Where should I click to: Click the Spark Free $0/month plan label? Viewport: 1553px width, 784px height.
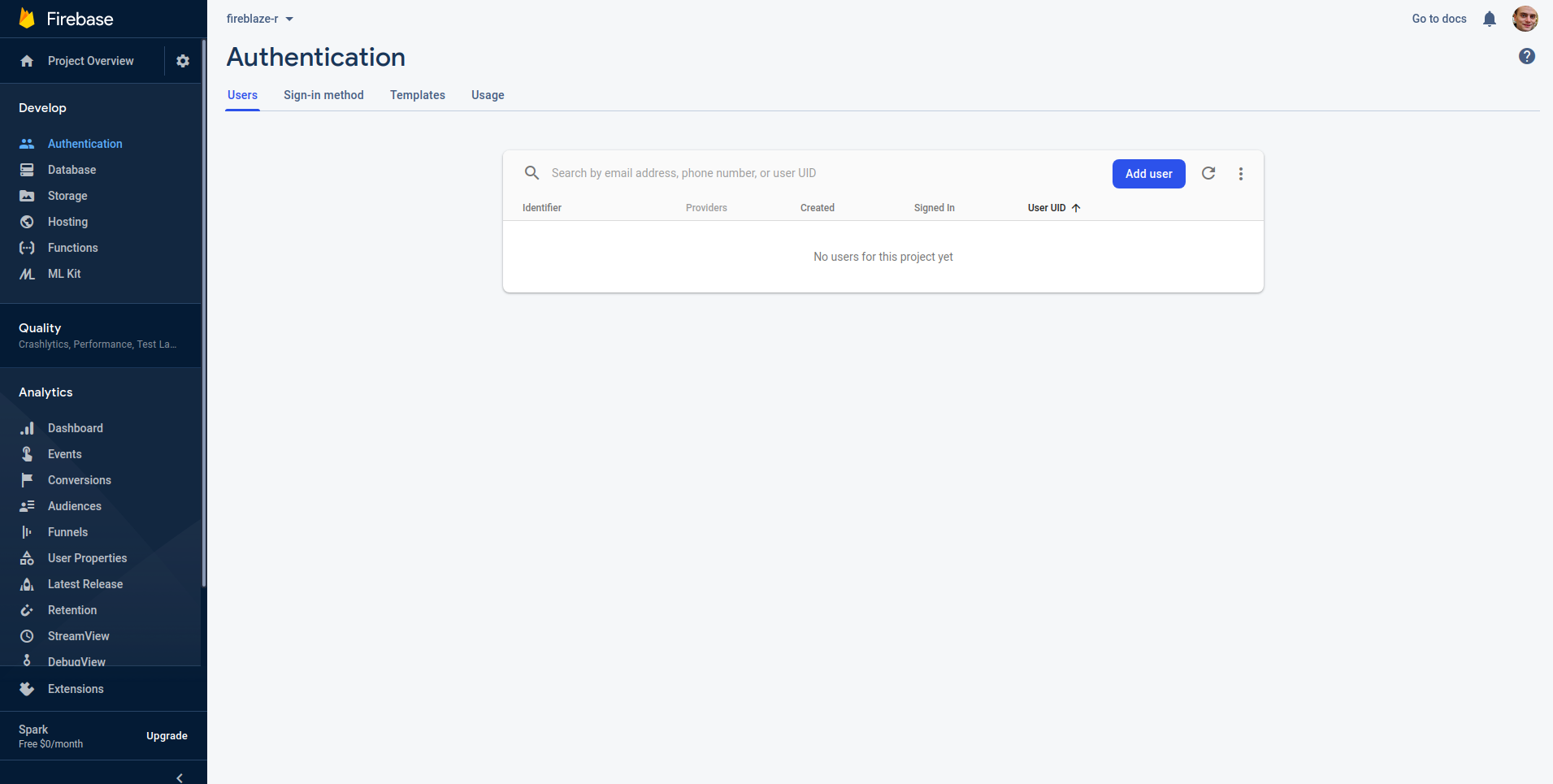50,736
